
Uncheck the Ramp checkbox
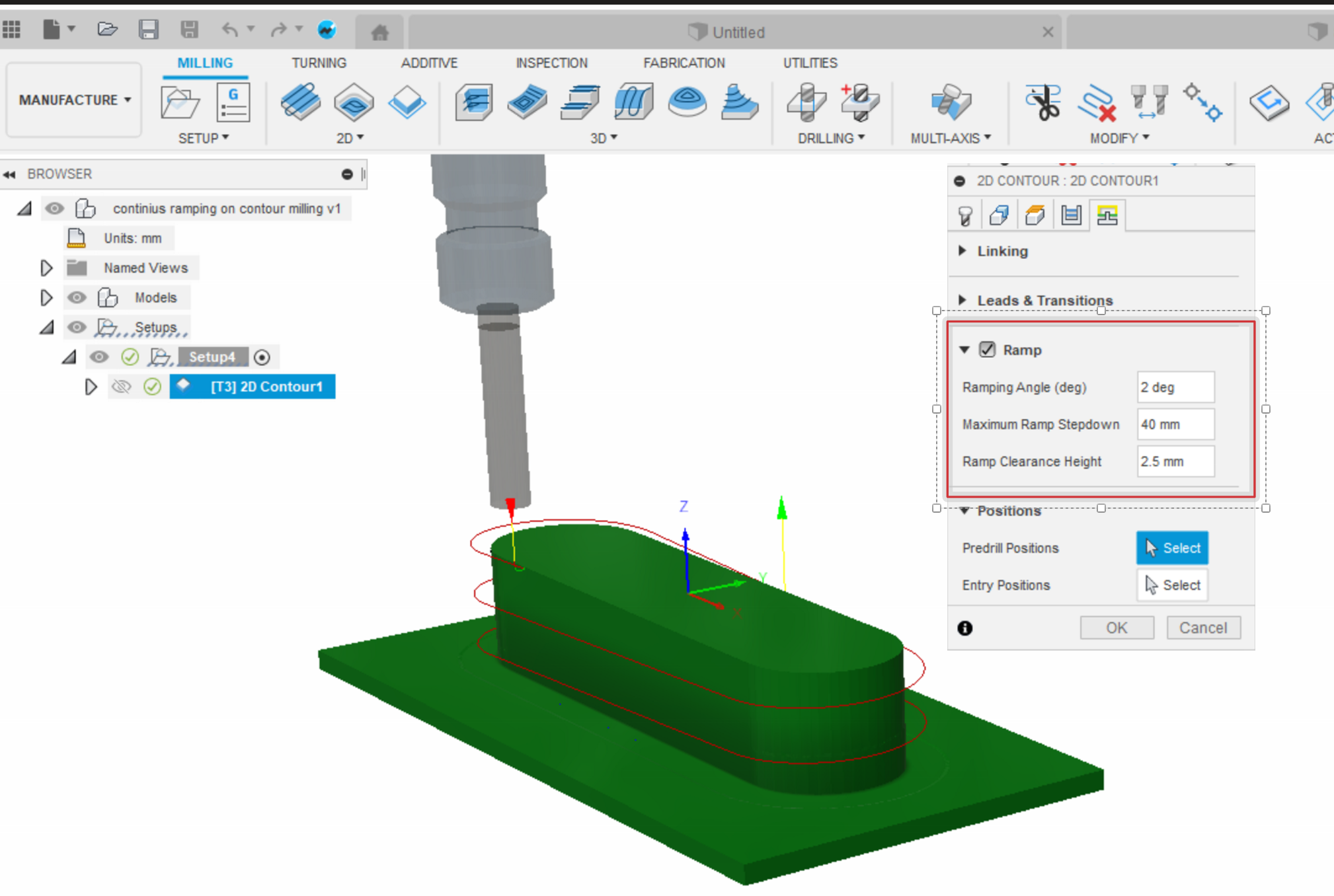[x=987, y=350]
